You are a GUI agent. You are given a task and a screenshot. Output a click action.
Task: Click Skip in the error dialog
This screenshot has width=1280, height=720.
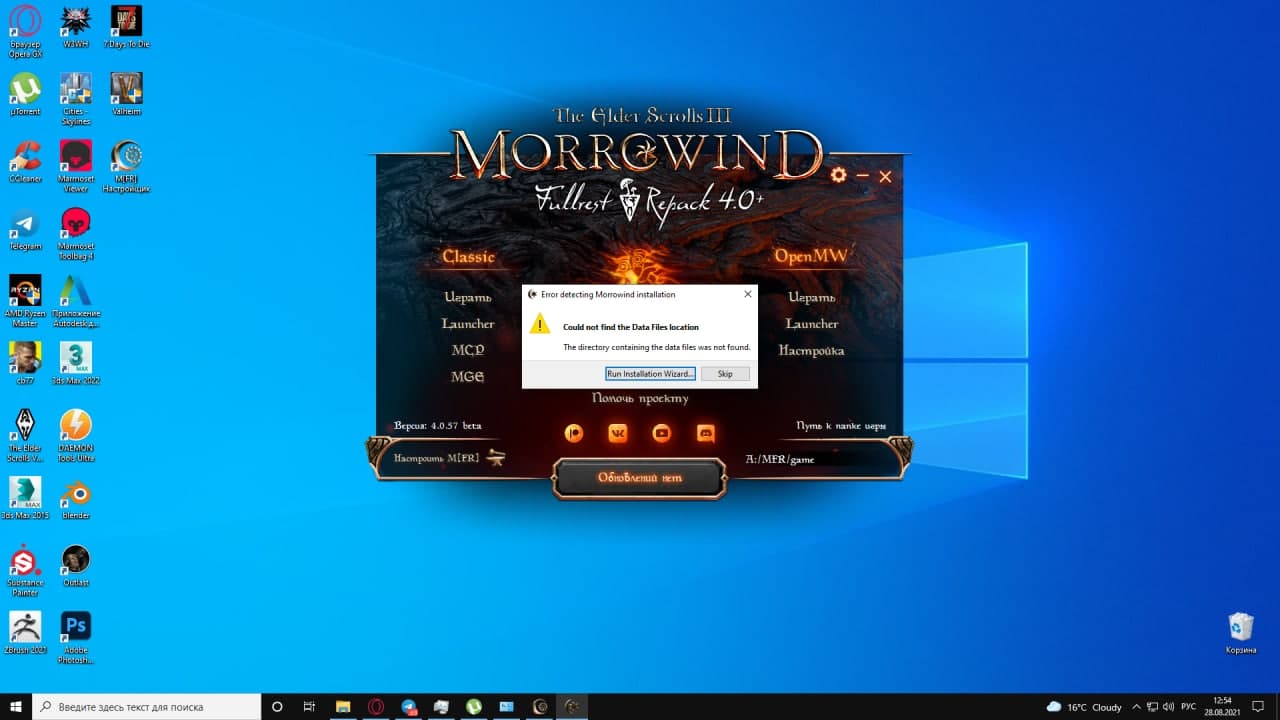tap(725, 374)
